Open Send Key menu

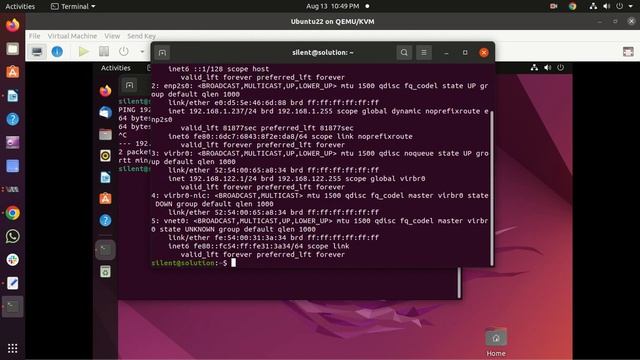pyautogui.click(x=141, y=36)
